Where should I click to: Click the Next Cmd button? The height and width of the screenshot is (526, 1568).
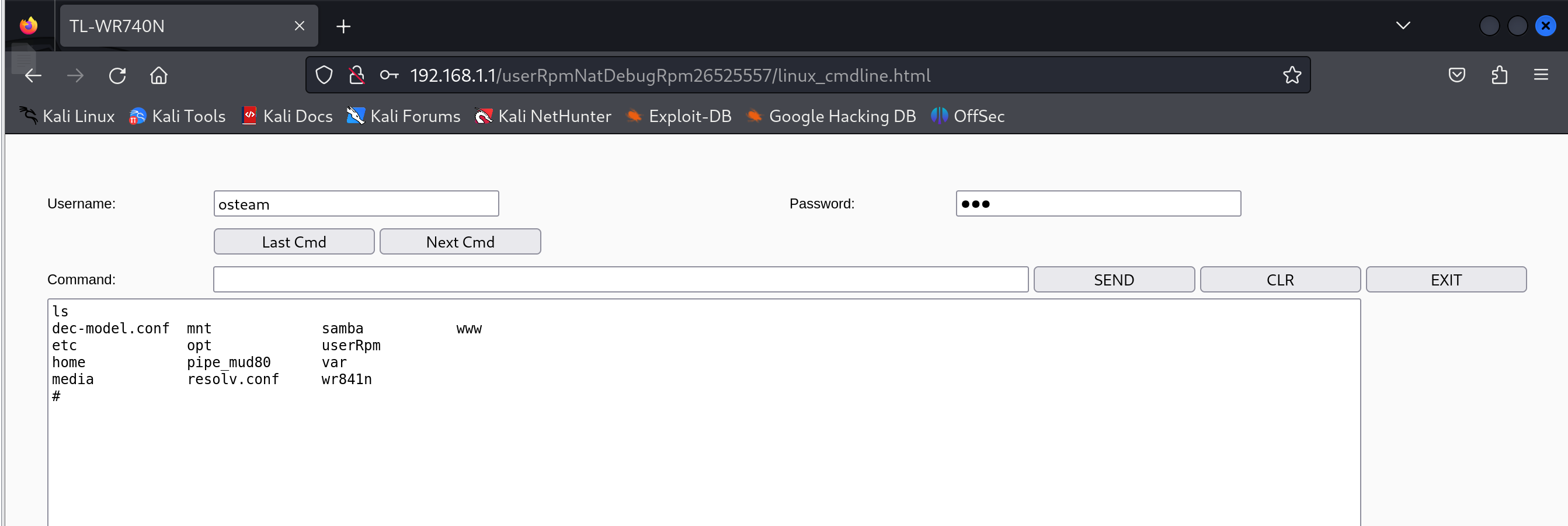[x=460, y=242]
